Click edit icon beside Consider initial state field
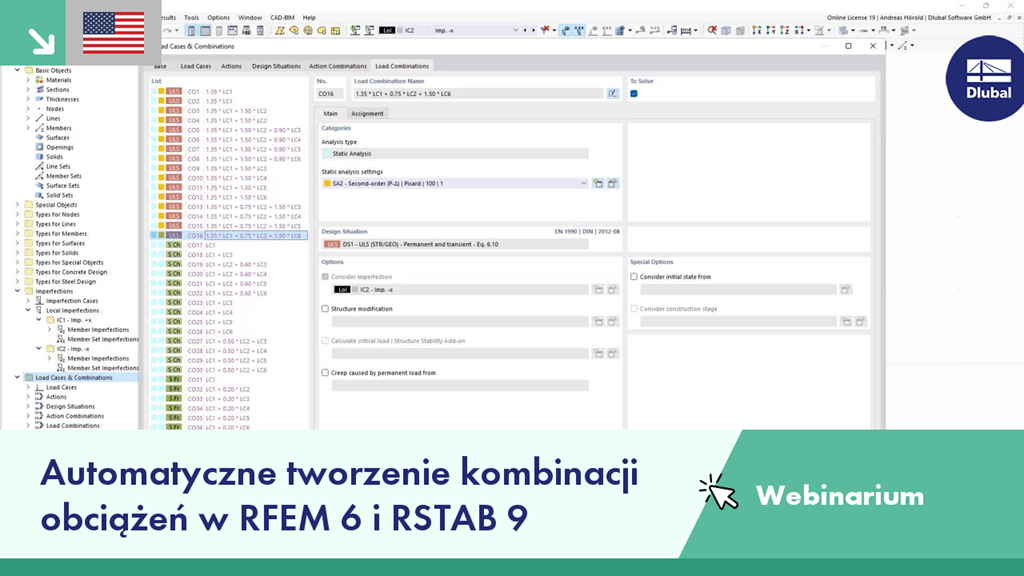The image size is (1024, 576). click(846, 289)
